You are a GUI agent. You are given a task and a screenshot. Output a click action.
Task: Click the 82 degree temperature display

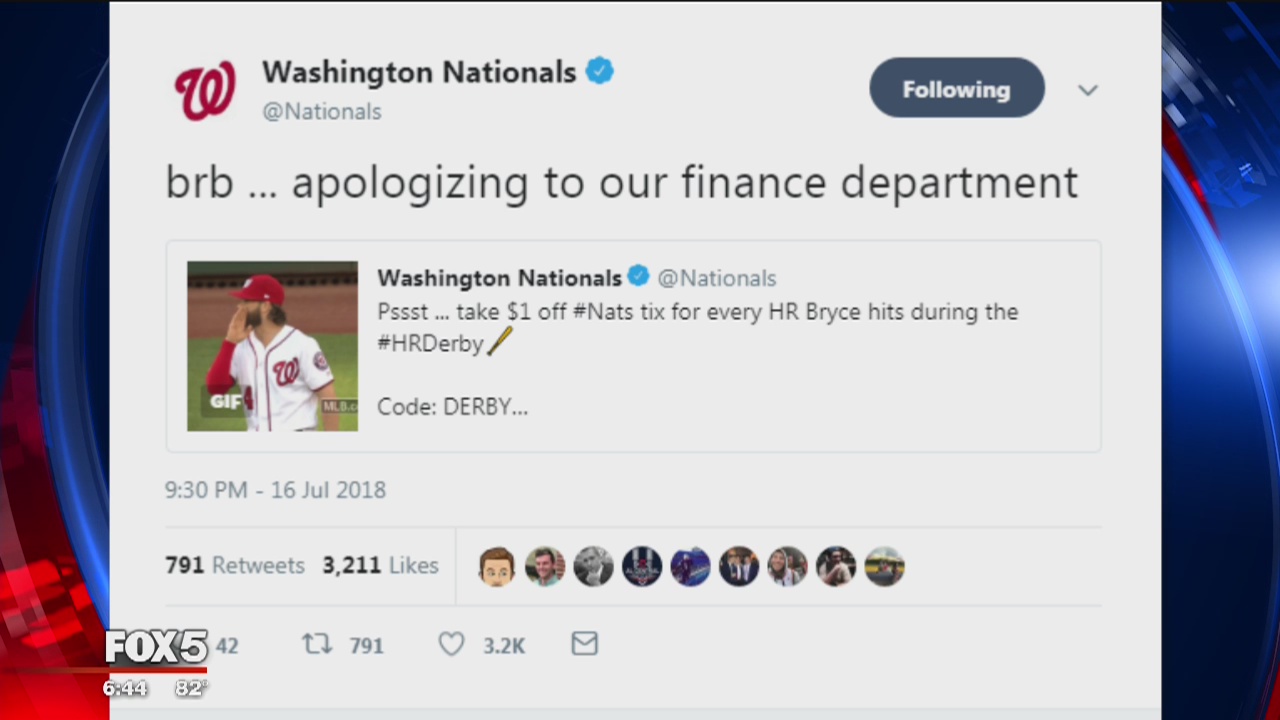pyautogui.click(x=188, y=688)
